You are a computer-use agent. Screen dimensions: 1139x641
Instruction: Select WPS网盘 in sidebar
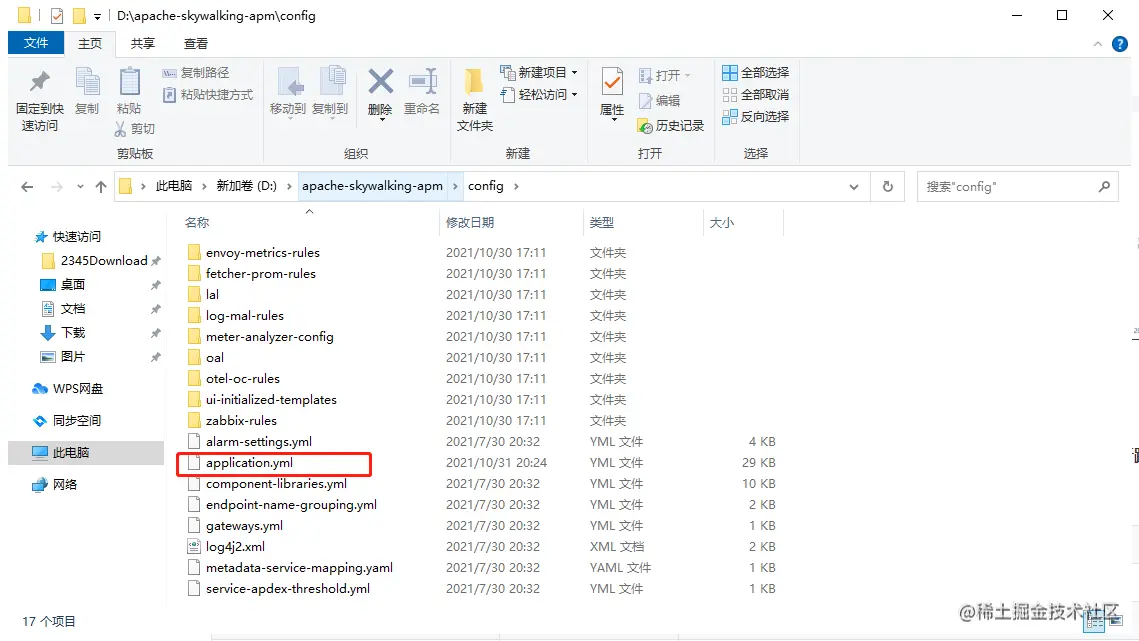click(78, 389)
